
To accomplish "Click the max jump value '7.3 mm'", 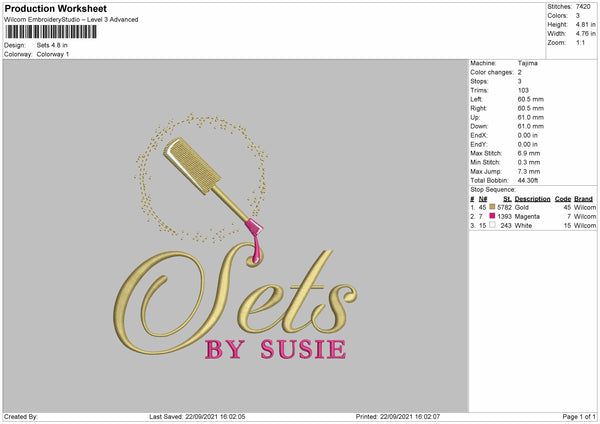I will pyautogui.click(x=529, y=171).
